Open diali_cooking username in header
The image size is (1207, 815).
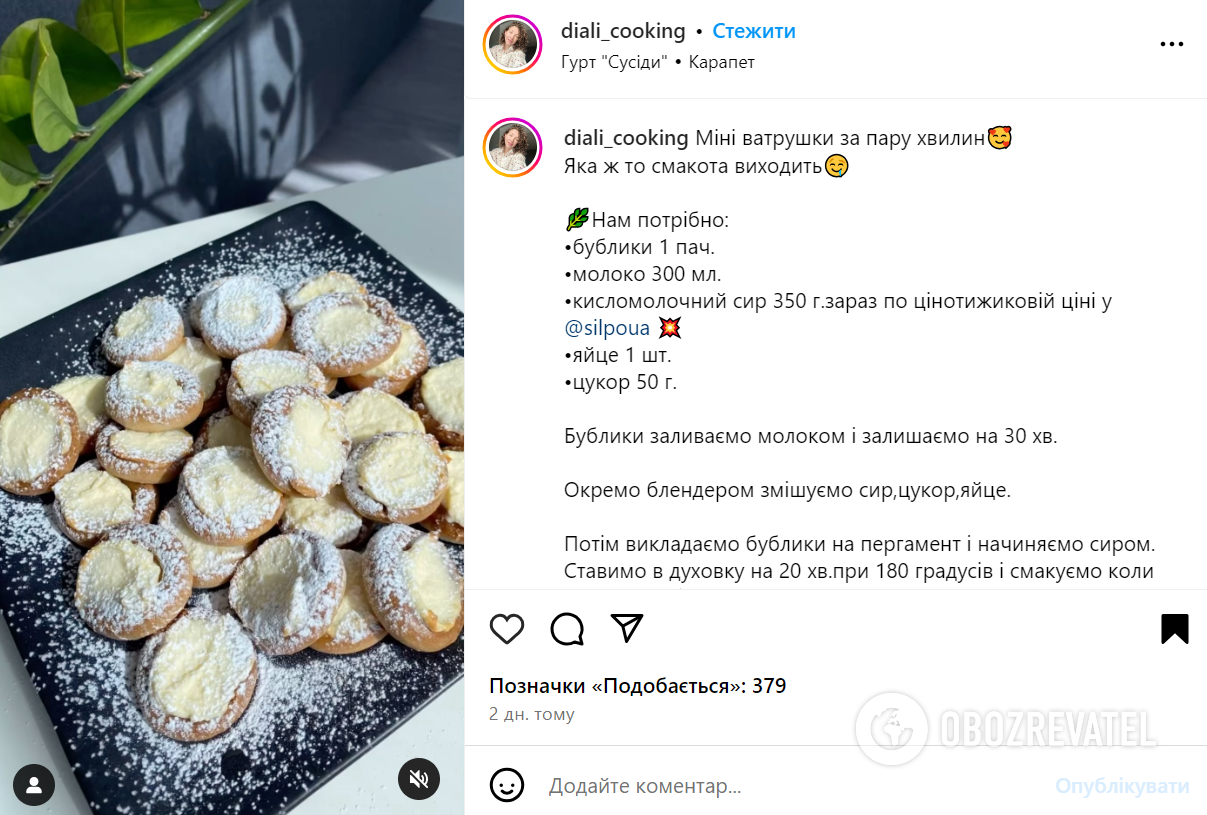tap(624, 31)
